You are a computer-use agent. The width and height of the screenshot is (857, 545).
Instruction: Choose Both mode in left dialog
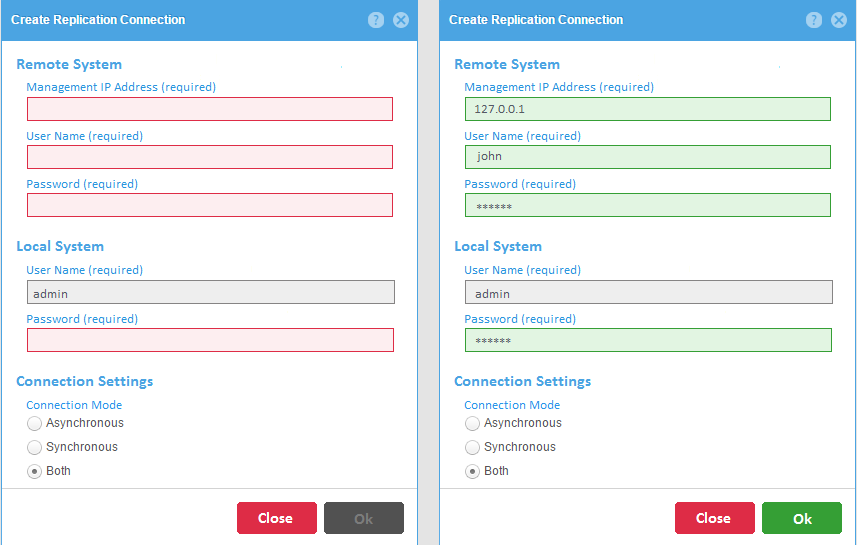(x=34, y=471)
